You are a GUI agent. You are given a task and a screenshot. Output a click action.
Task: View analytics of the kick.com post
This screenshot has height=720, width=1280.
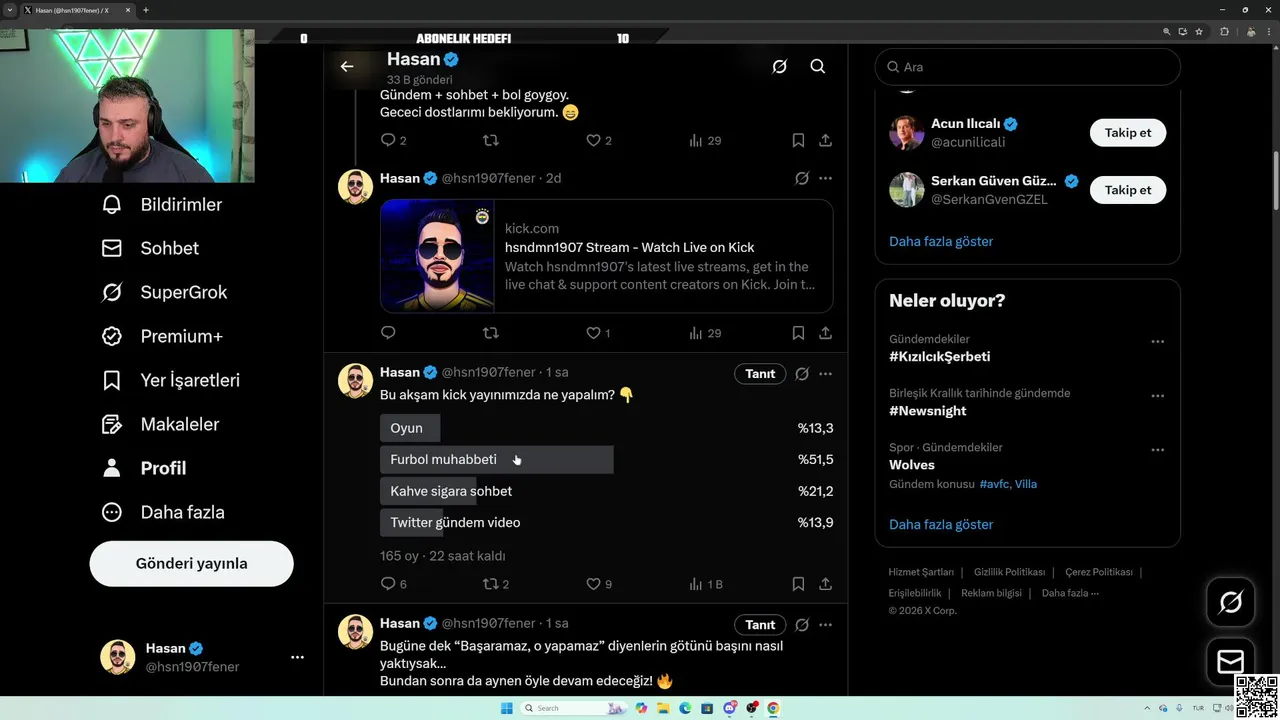(x=704, y=333)
